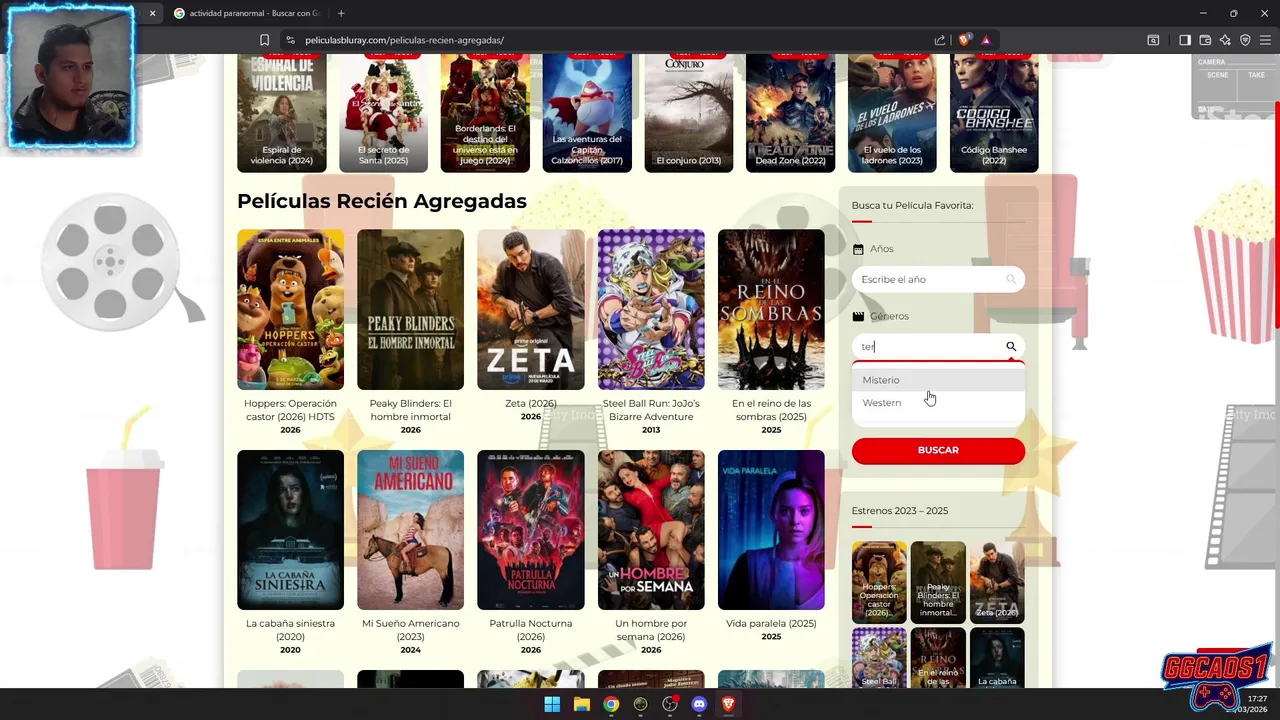Switch to 'actividad paranormal' Google tab
Image resolution: width=1280 pixels, height=720 pixels.
pos(247,13)
